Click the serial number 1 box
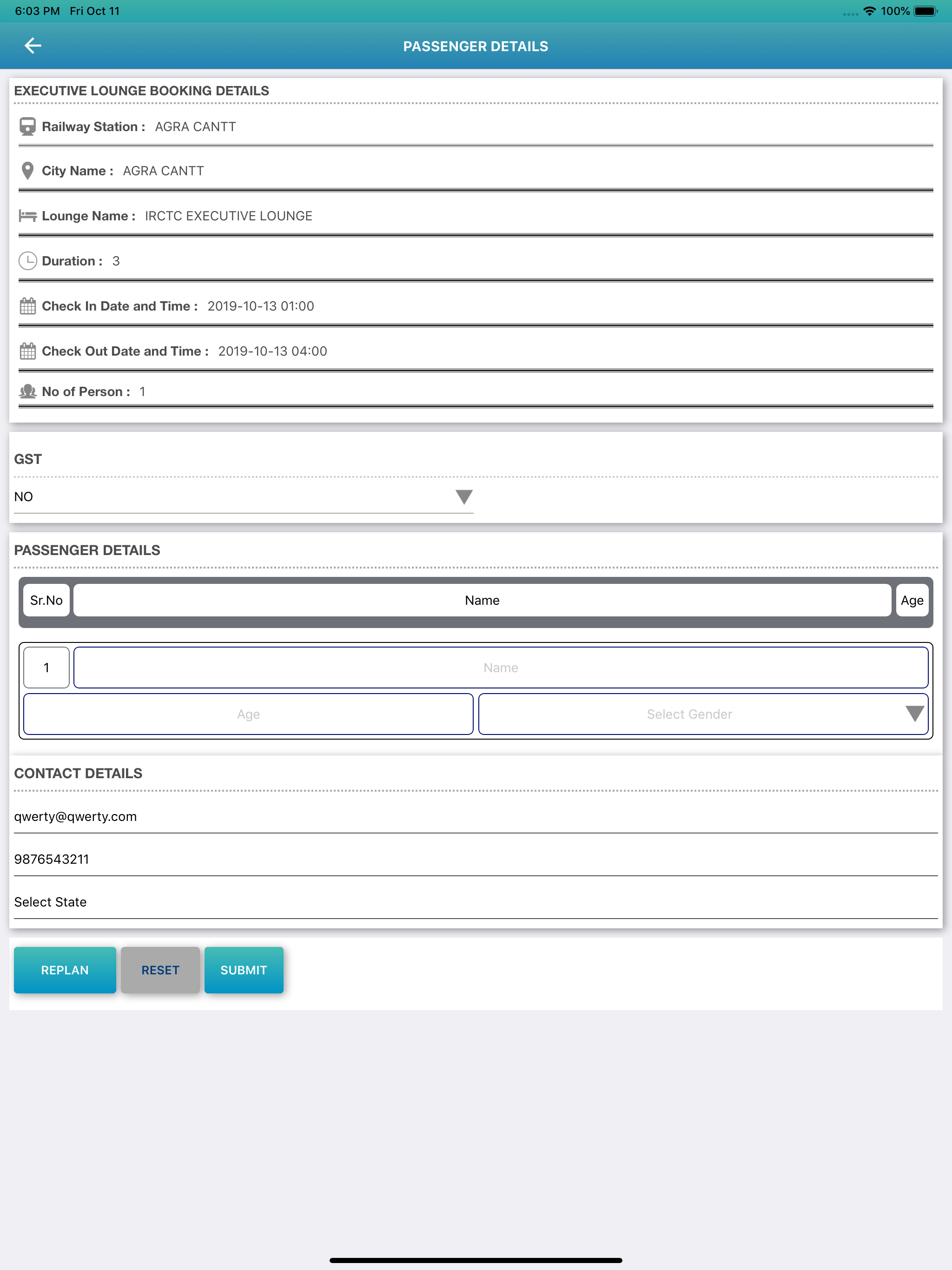 (x=46, y=668)
